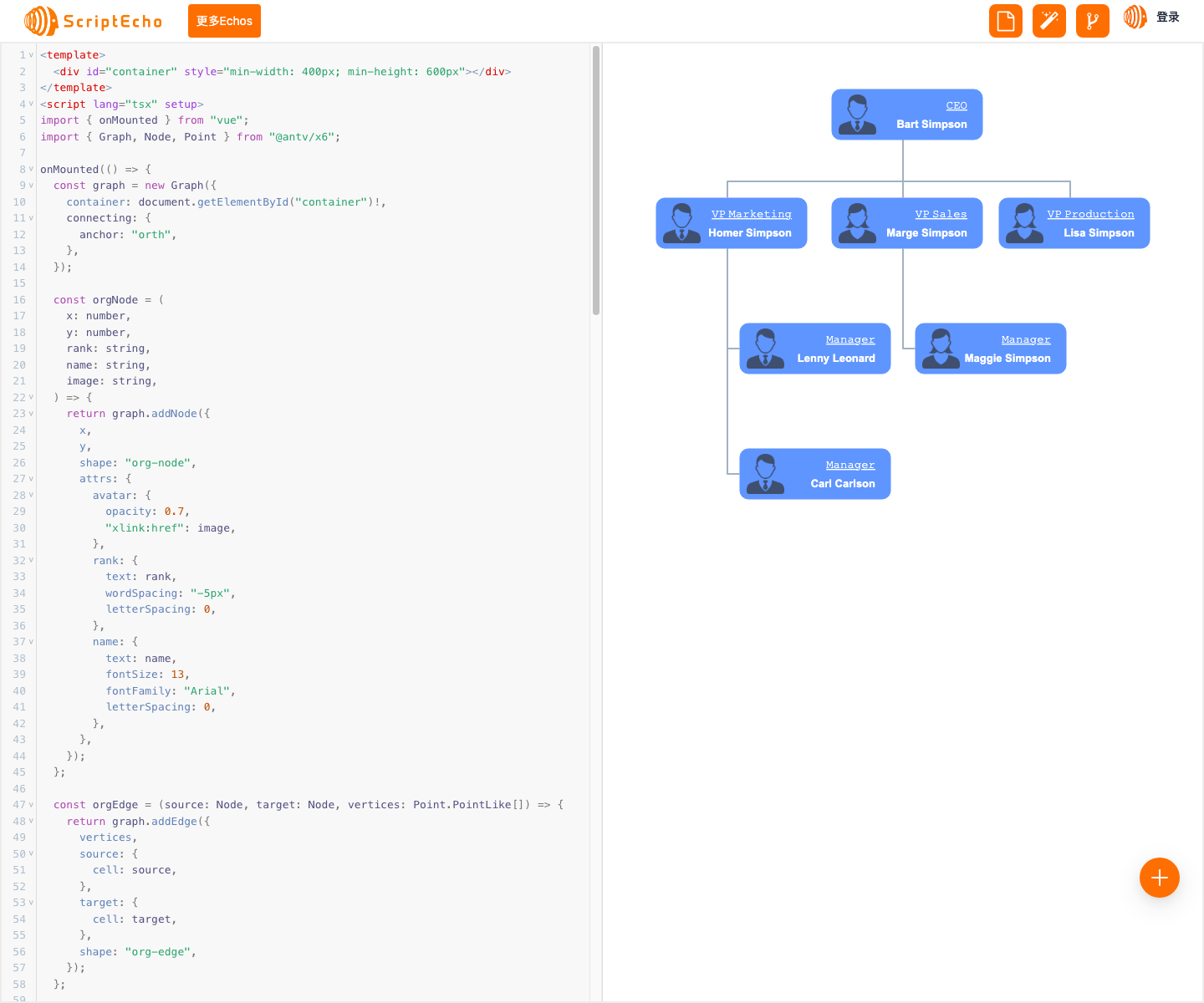Open the new document icon button
Screen dimensions: 1204x1003
(1006, 21)
